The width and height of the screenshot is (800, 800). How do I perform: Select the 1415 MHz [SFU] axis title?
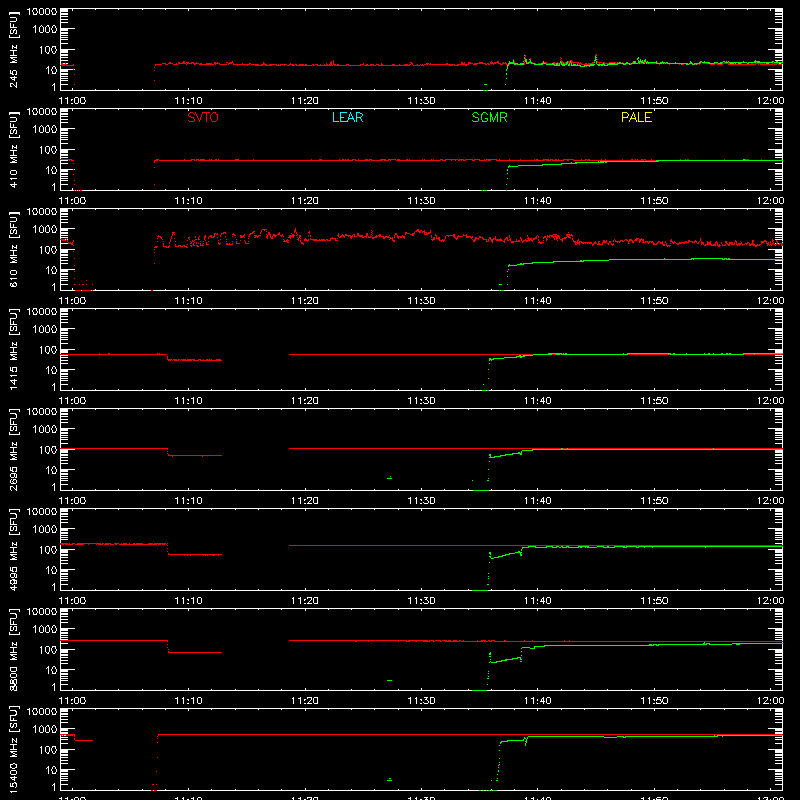click(x=14, y=349)
